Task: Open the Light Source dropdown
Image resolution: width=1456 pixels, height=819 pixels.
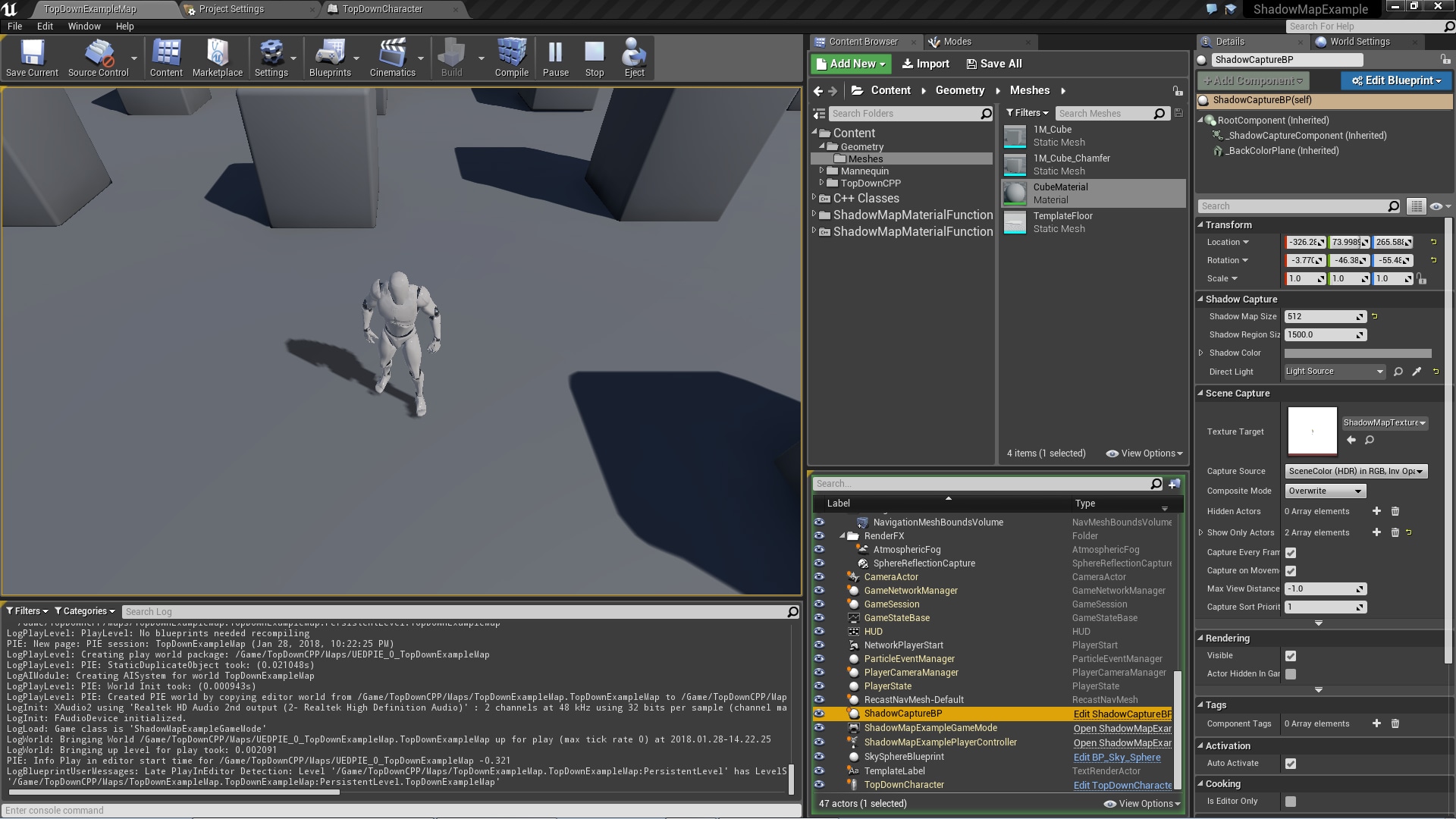Action: (x=1335, y=372)
